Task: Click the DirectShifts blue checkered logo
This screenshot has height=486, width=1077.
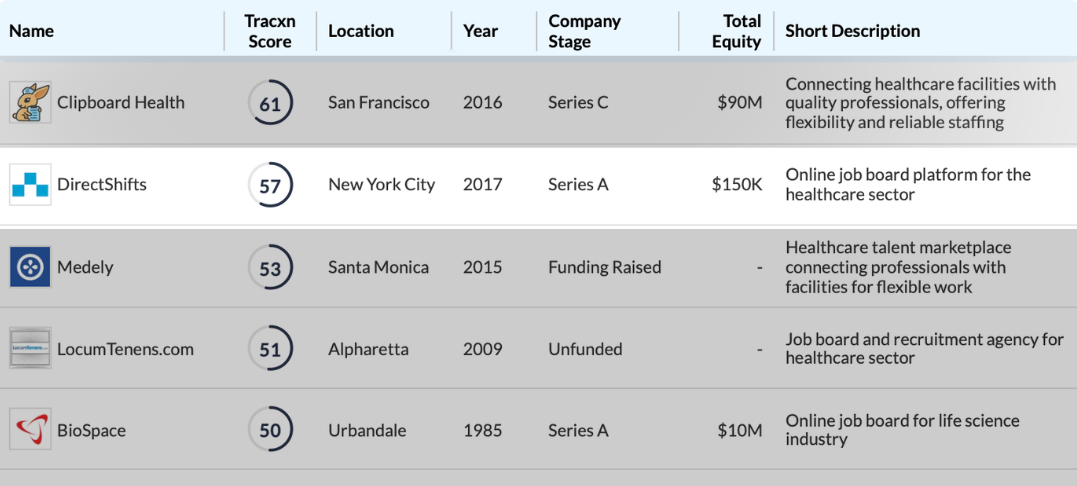Action: point(30,185)
